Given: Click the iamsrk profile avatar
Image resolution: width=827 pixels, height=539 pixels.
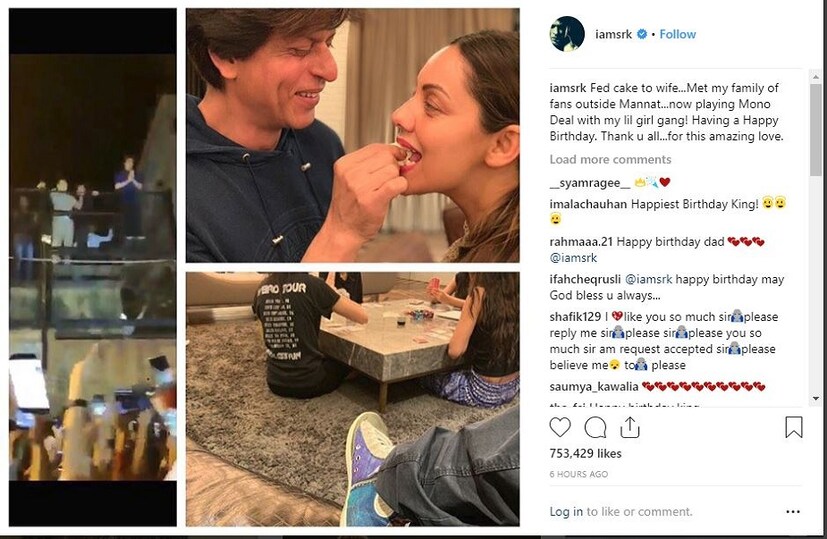Looking at the screenshot, I should tap(566, 34).
